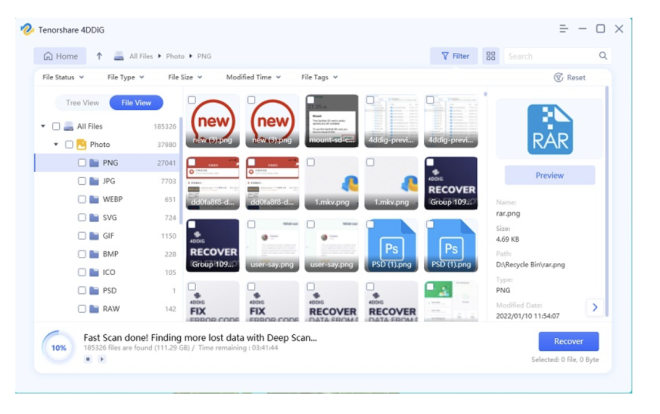
Task: Click the drive icon in breadcrumb
Action: pos(119,56)
